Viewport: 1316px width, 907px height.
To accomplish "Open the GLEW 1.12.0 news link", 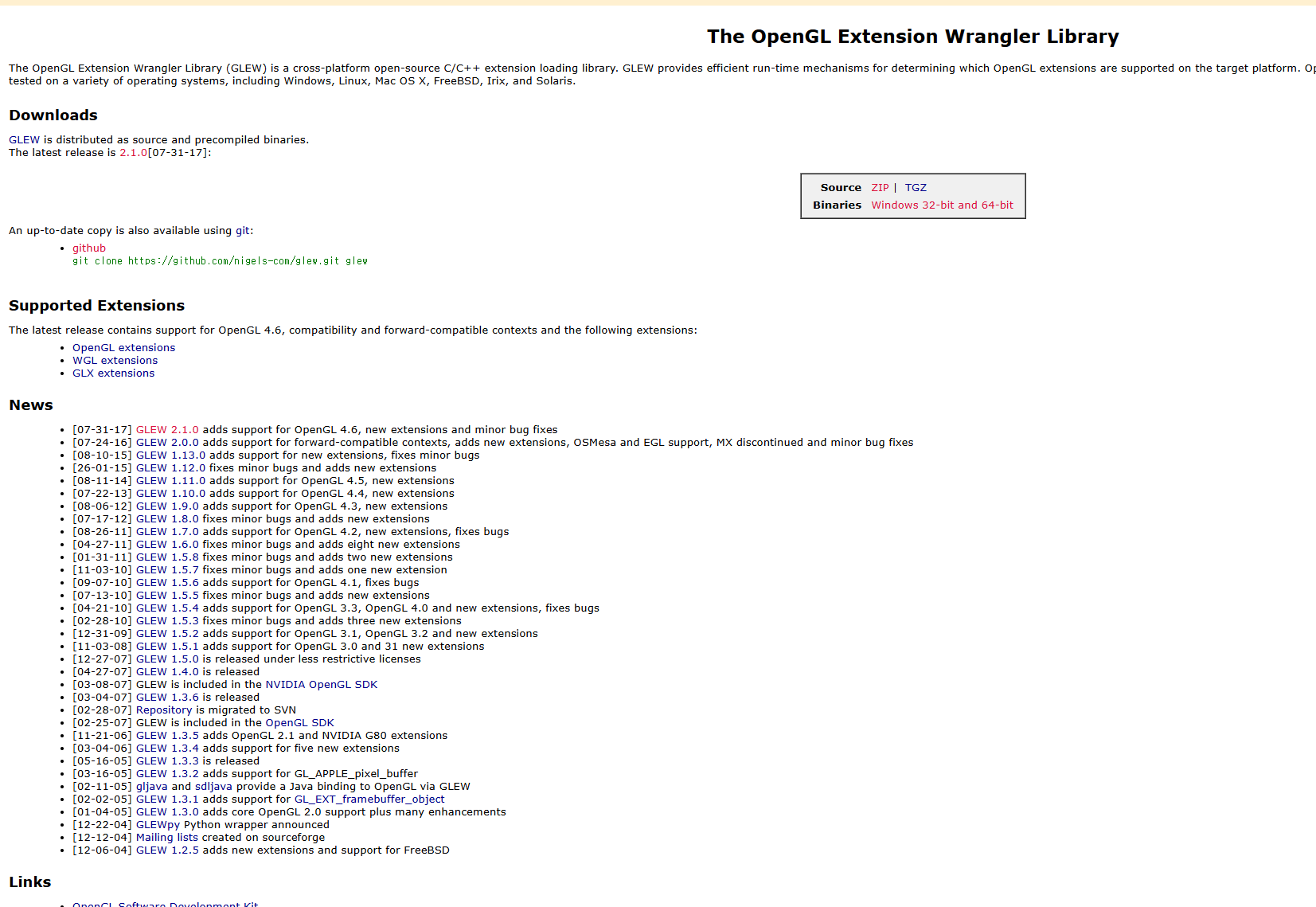I will pos(170,468).
